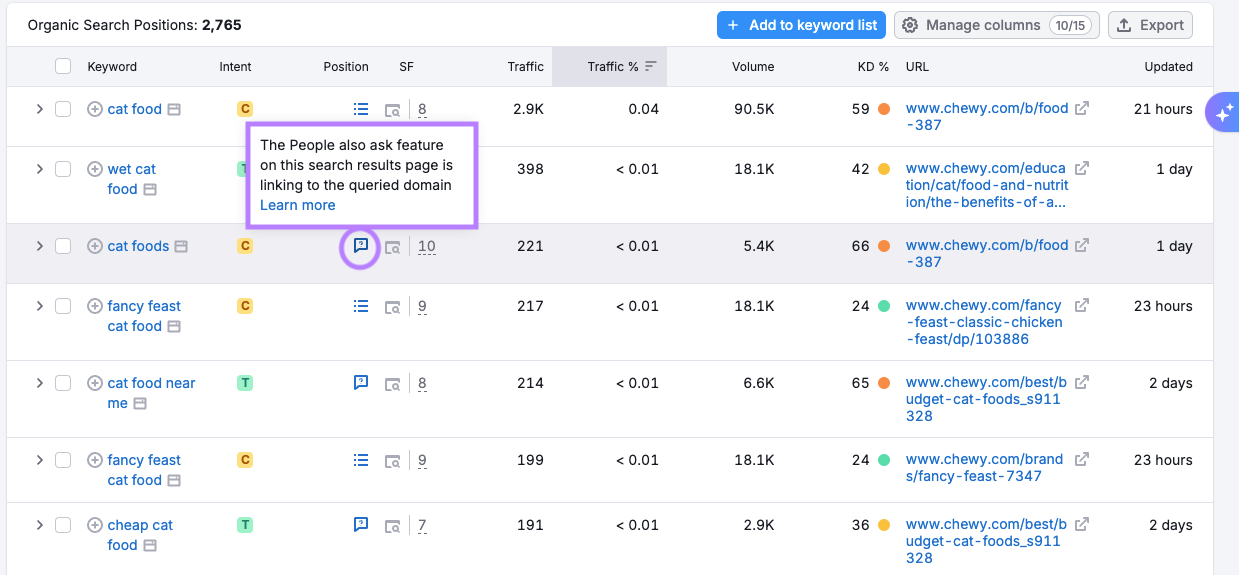Image resolution: width=1239 pixels, height=575 pixels.
Task: Open SERP snapshot icon after "cat foods" keyword
Action: tap(181, 246)
